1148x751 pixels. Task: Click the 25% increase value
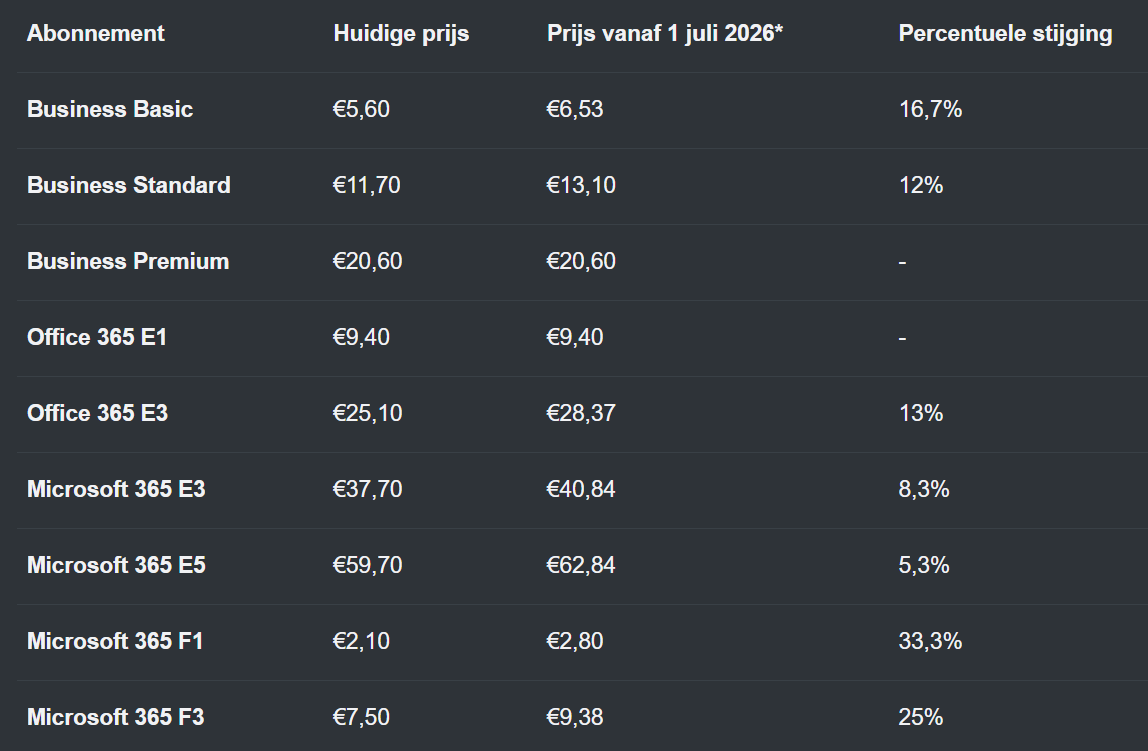(921, 717)
